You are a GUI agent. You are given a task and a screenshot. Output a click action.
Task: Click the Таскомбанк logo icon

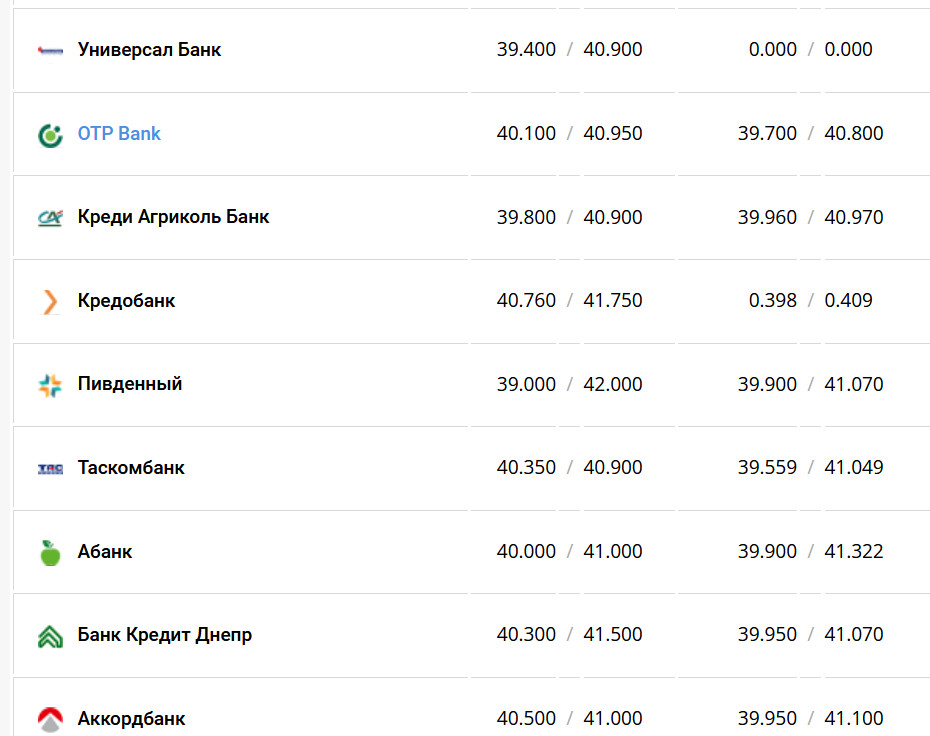coord(50,468)
